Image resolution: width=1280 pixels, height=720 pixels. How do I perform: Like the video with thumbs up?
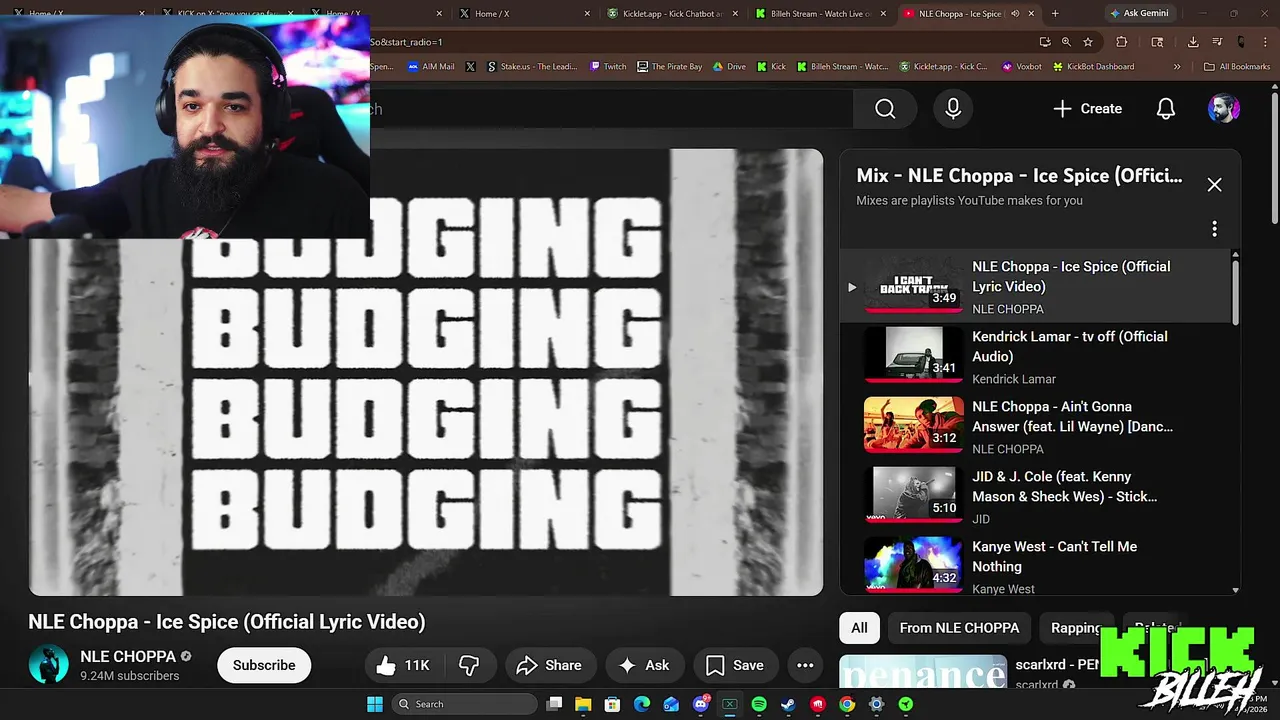(403, 665)
